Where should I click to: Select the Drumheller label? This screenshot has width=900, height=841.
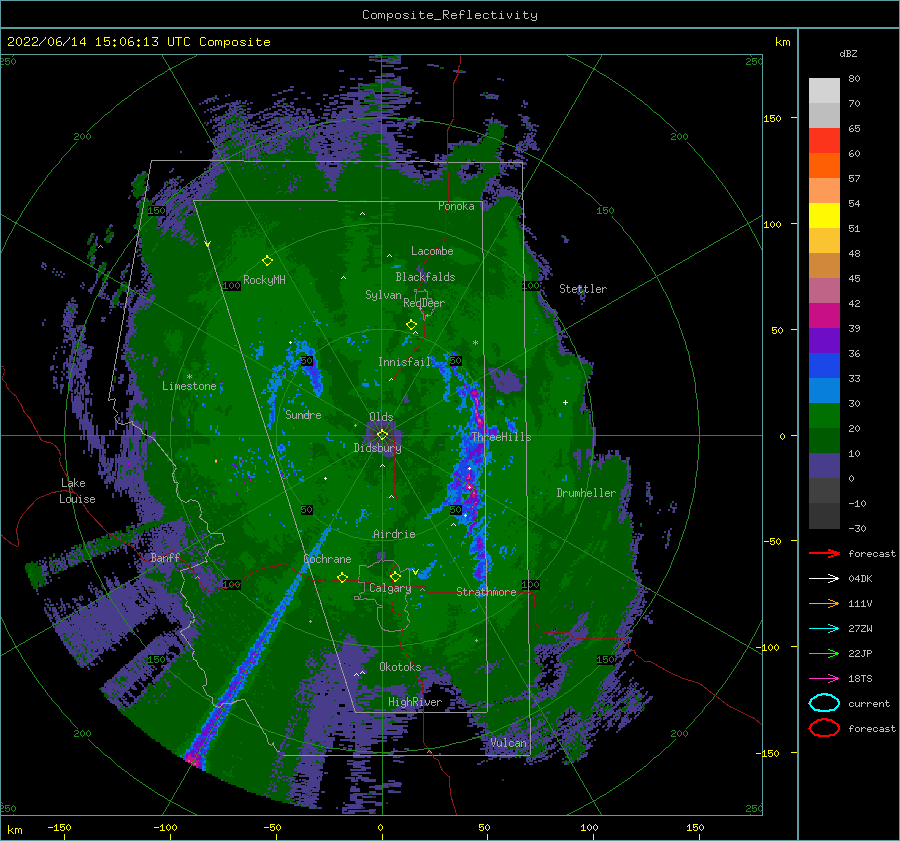(x=586, y=493)
